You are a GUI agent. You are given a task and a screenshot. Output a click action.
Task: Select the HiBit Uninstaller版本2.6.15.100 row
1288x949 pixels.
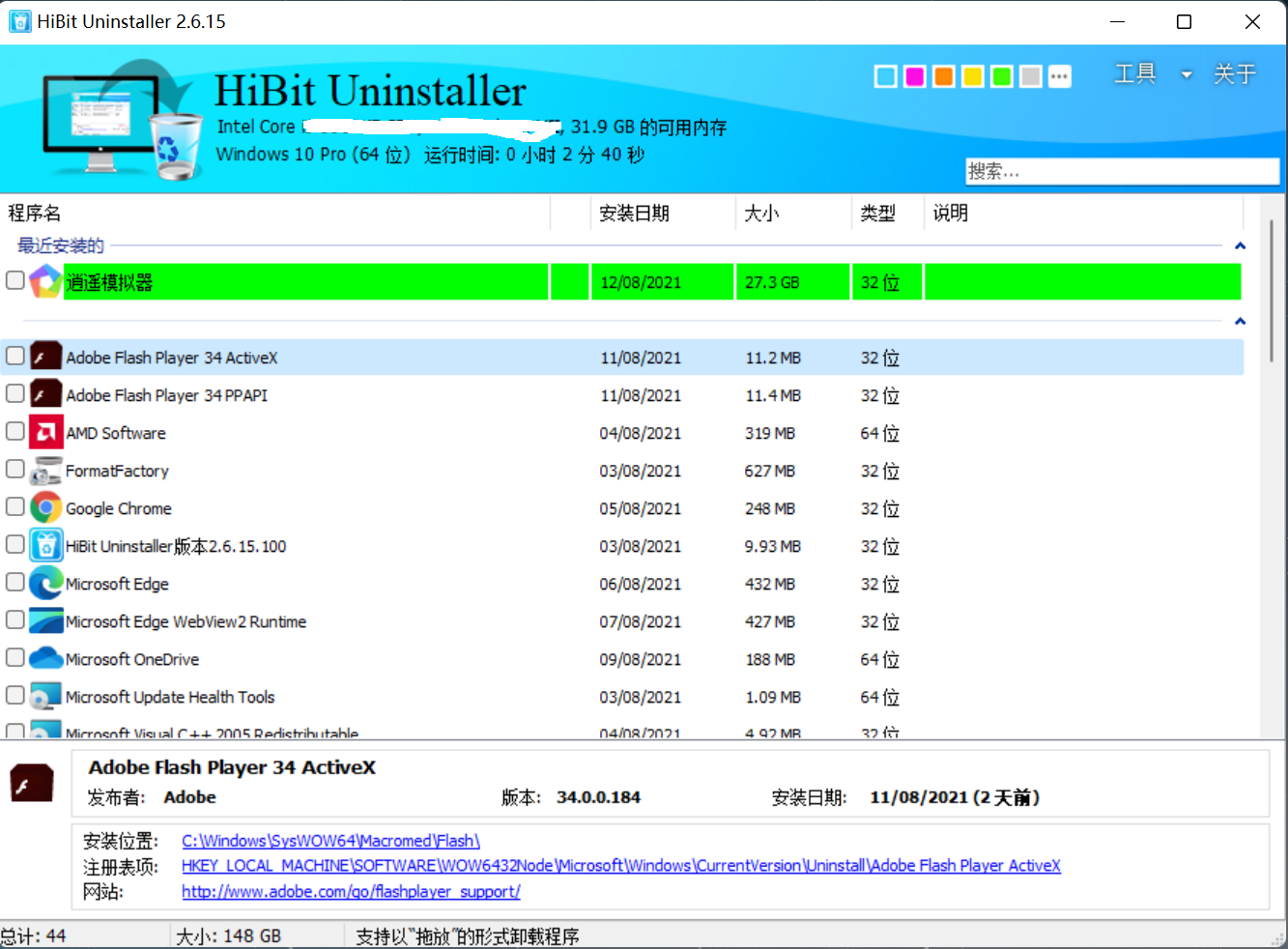[x=622, y=546]
